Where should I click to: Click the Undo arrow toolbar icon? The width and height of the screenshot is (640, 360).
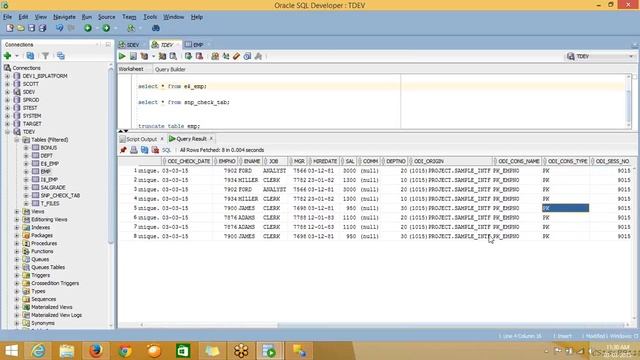[60, 28]
